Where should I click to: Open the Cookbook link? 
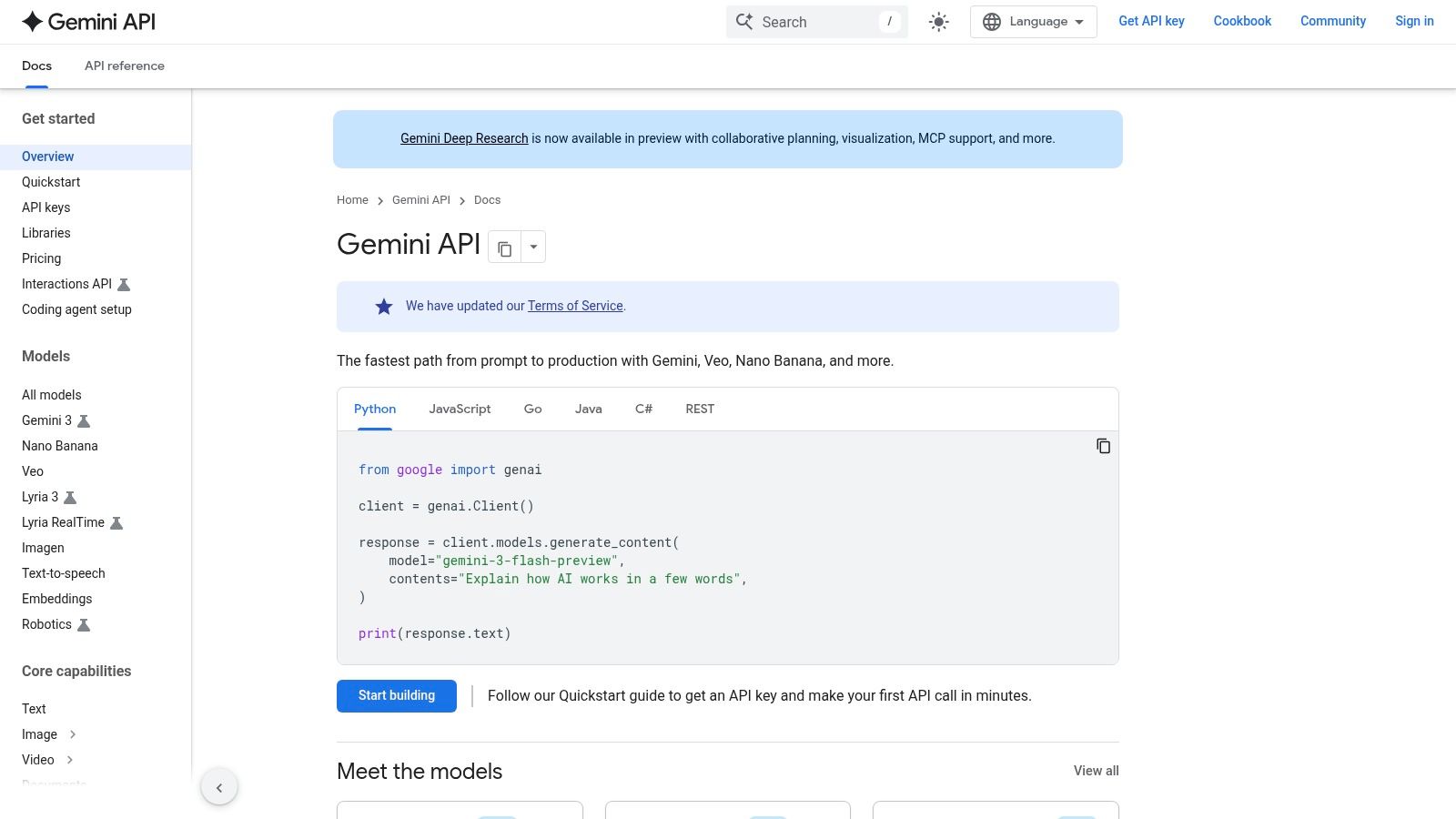(1242, 21)
